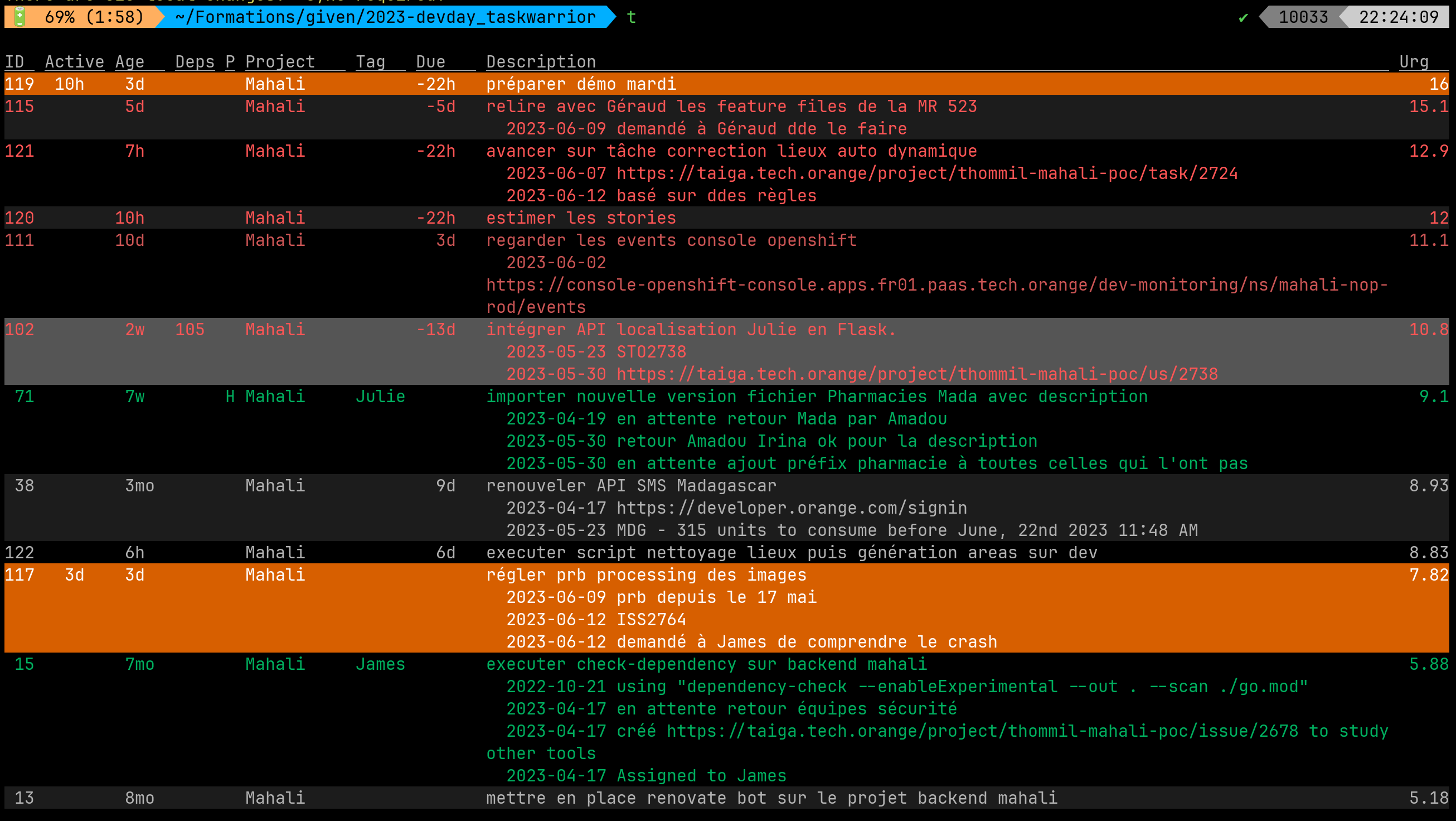Click the Due column header

(x=431, y=62)
